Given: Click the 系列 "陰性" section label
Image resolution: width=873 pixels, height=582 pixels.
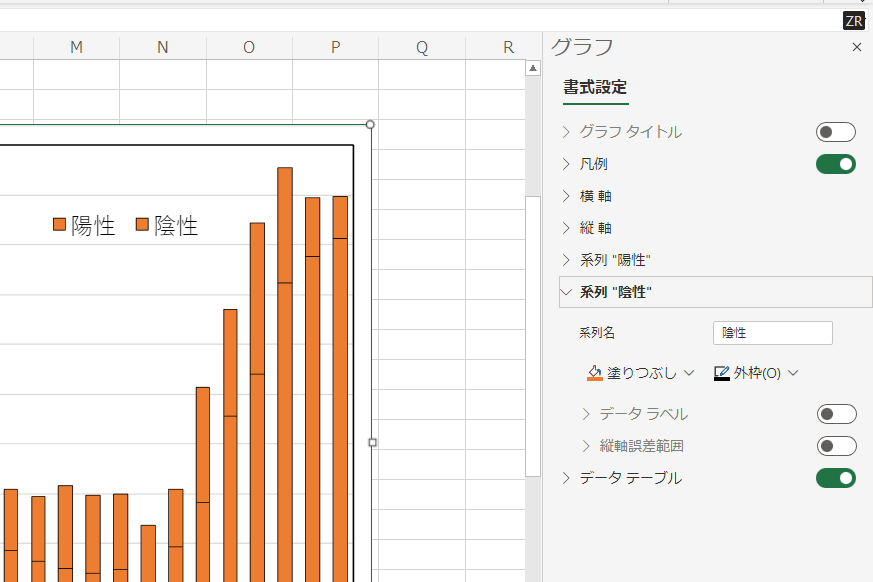Looking at the screenshot, I should pyautogui.click(x=616, y=292).
